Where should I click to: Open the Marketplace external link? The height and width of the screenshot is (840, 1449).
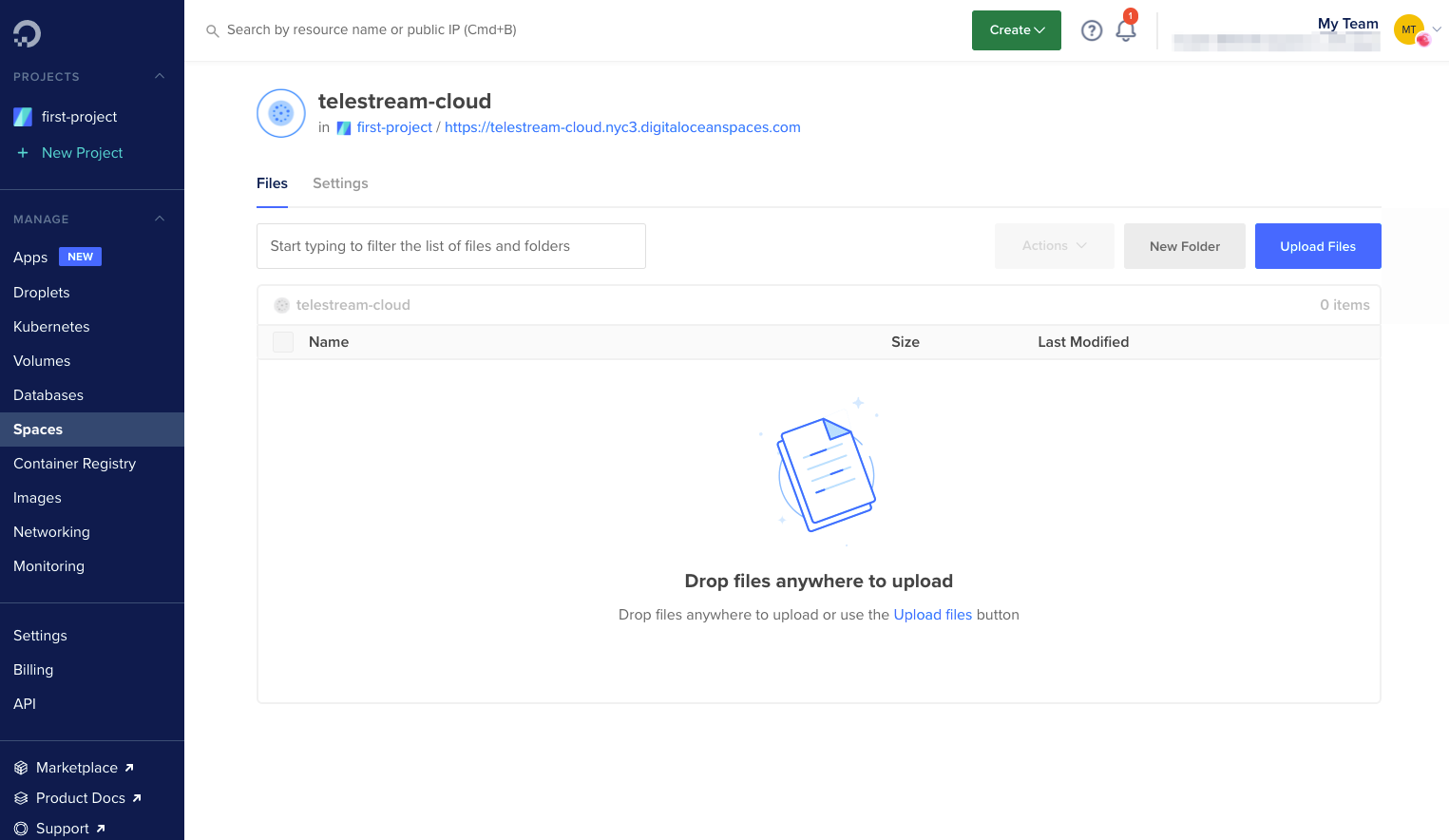coord(85,768)
